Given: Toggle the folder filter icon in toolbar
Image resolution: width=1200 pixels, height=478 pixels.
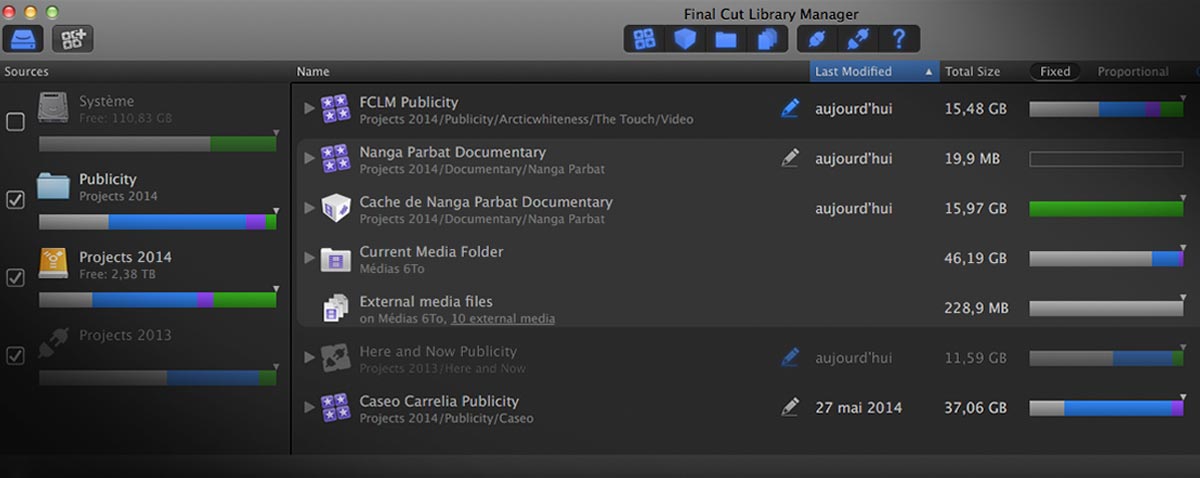Looking at the screenshot, I should tap(726, 39).
